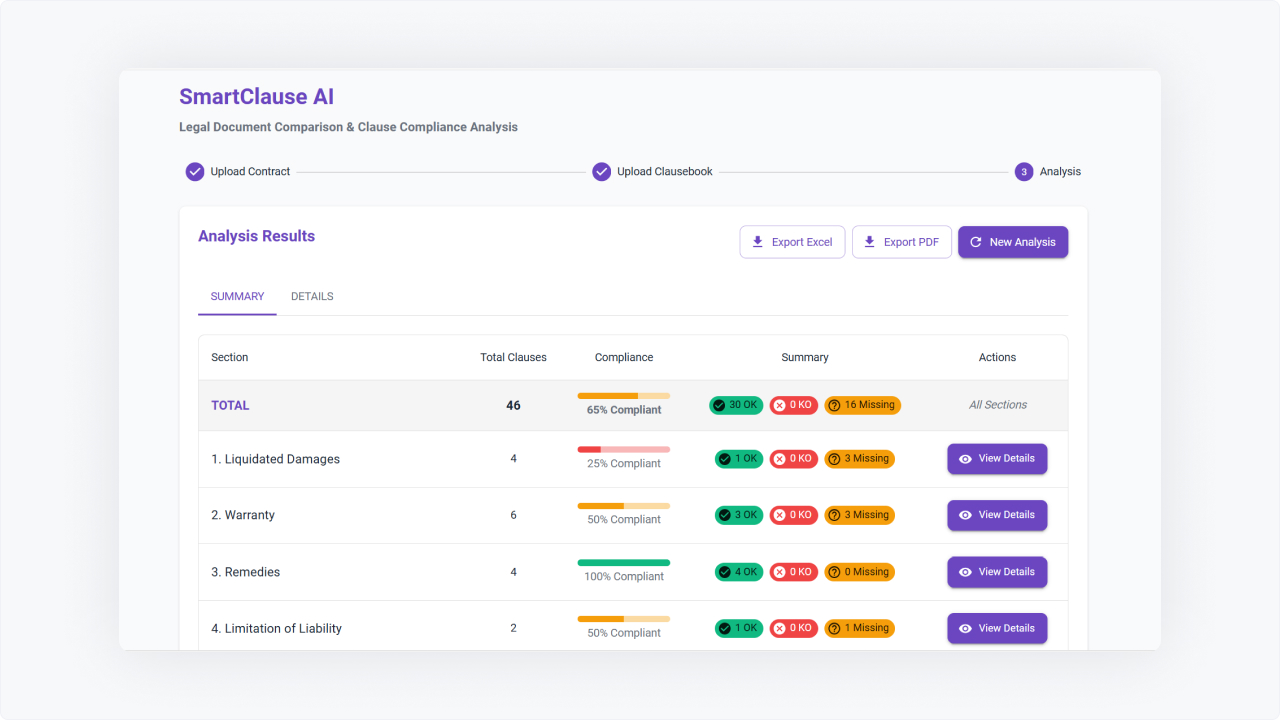This screenshot has height=720, width=1280.
Task: Open View Details for Remedies section
Action: pyautogui.click(x=997, y=572)
